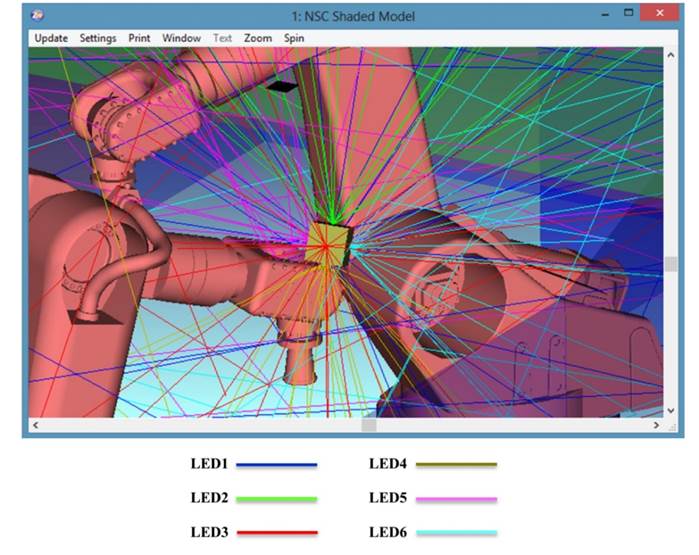
Task: Click the grayed-out Text menu item
Action: point(222,38)
